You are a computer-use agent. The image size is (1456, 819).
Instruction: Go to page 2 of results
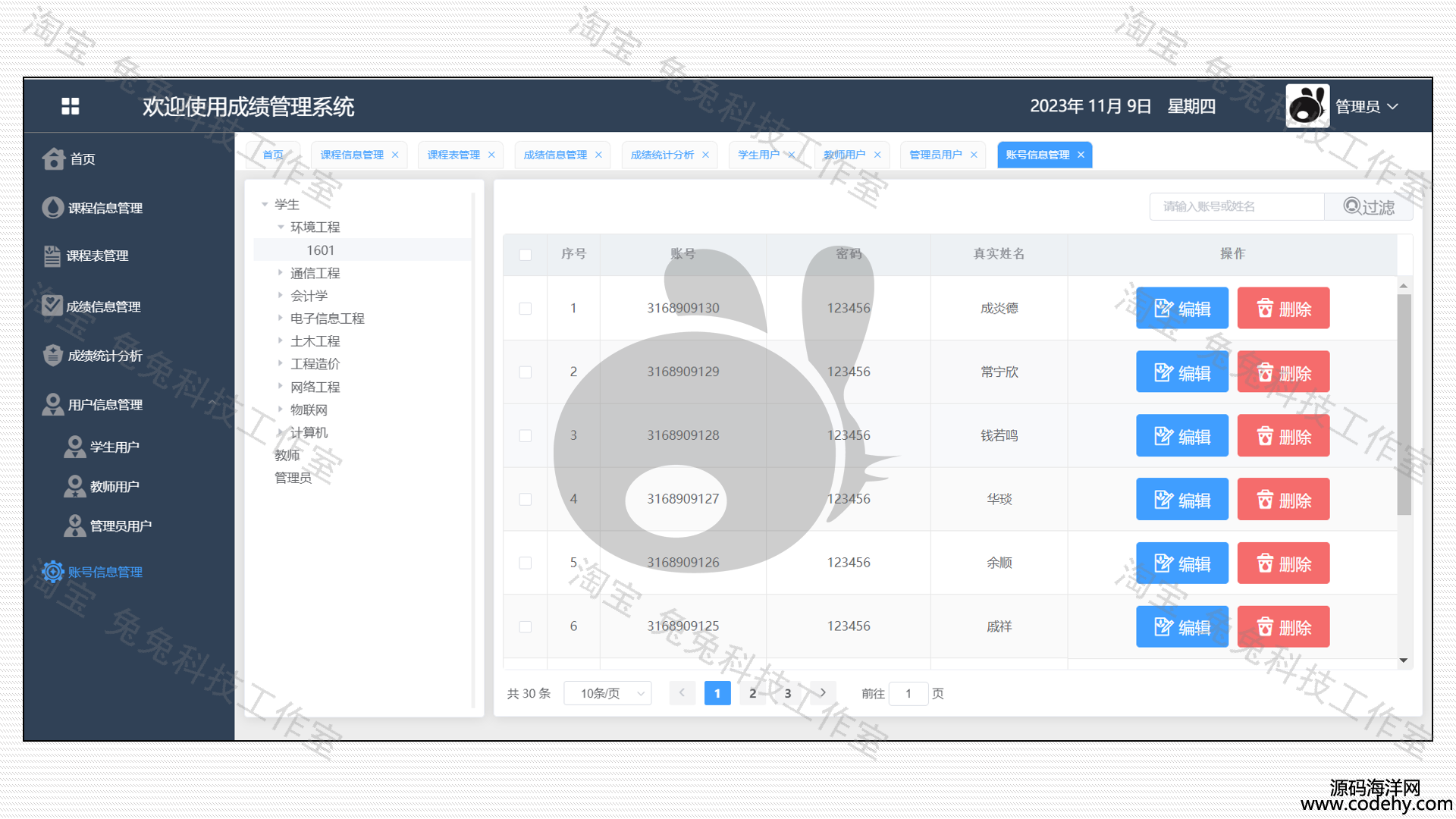pyautogui.click(x=752, y=693)
